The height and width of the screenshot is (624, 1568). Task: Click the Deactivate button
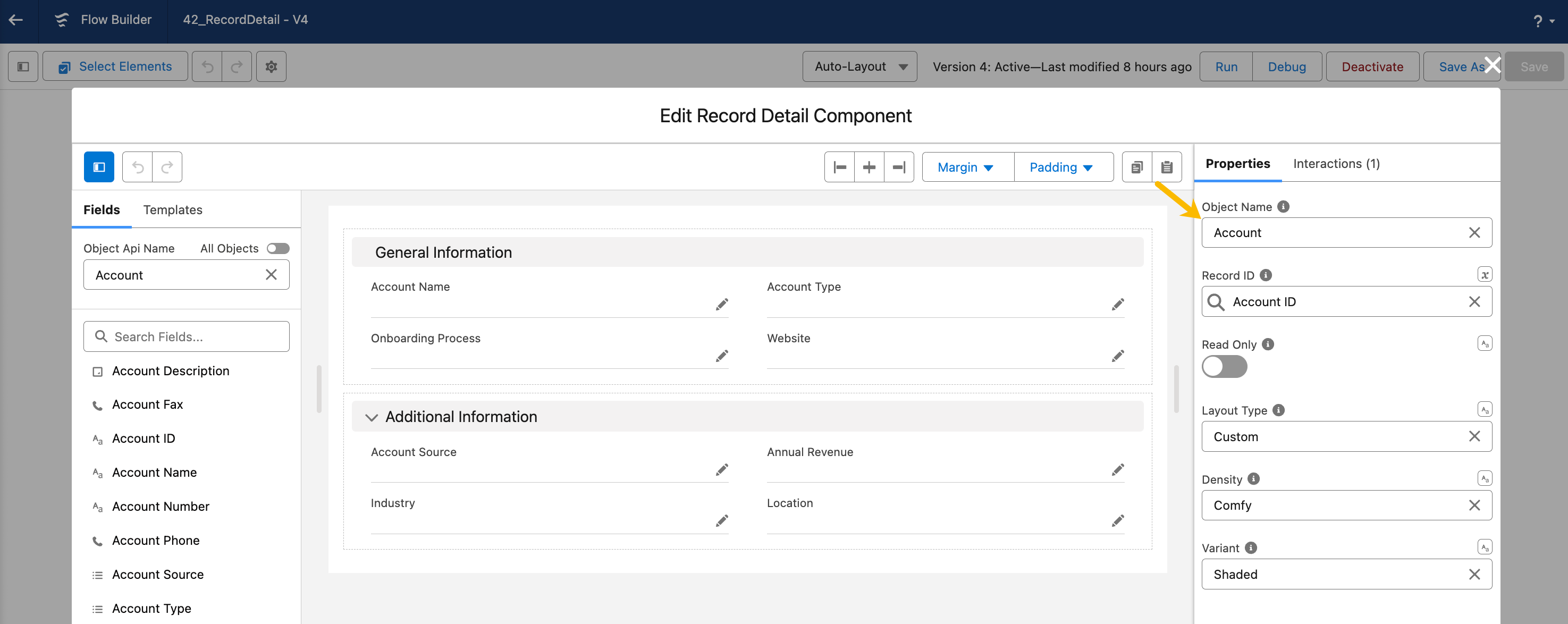pyautogui.click(x=1372, y=67)
